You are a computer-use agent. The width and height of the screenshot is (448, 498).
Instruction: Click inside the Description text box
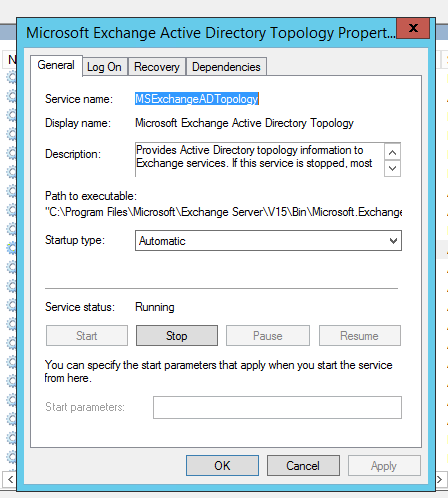pos(259,159)
